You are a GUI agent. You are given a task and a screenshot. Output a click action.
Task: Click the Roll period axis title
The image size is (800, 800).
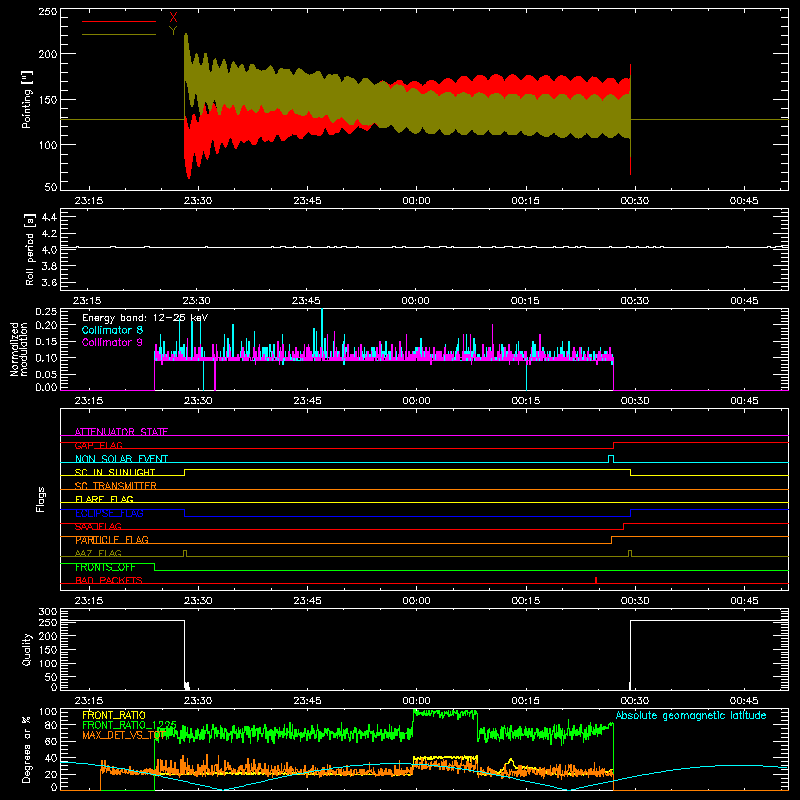[29, 249]
